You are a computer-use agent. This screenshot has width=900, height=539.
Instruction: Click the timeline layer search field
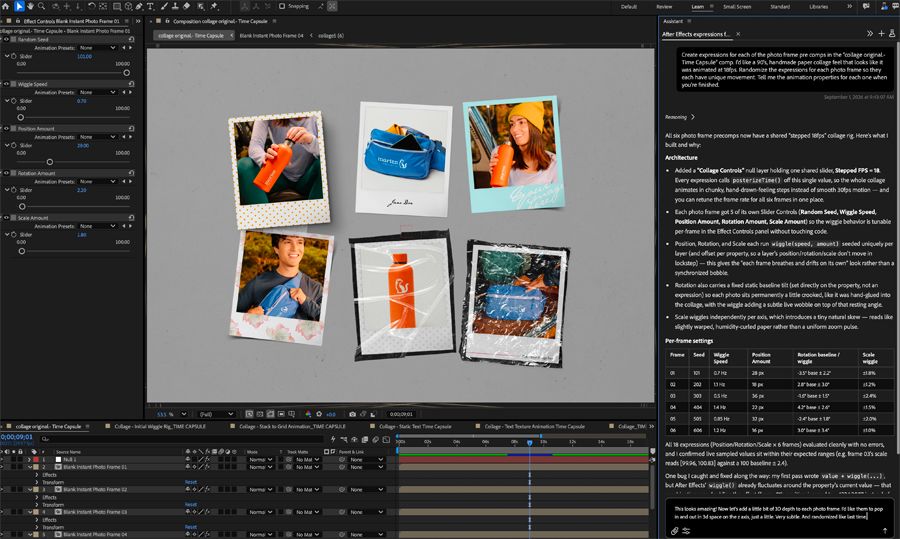click(x=184, y=439)
